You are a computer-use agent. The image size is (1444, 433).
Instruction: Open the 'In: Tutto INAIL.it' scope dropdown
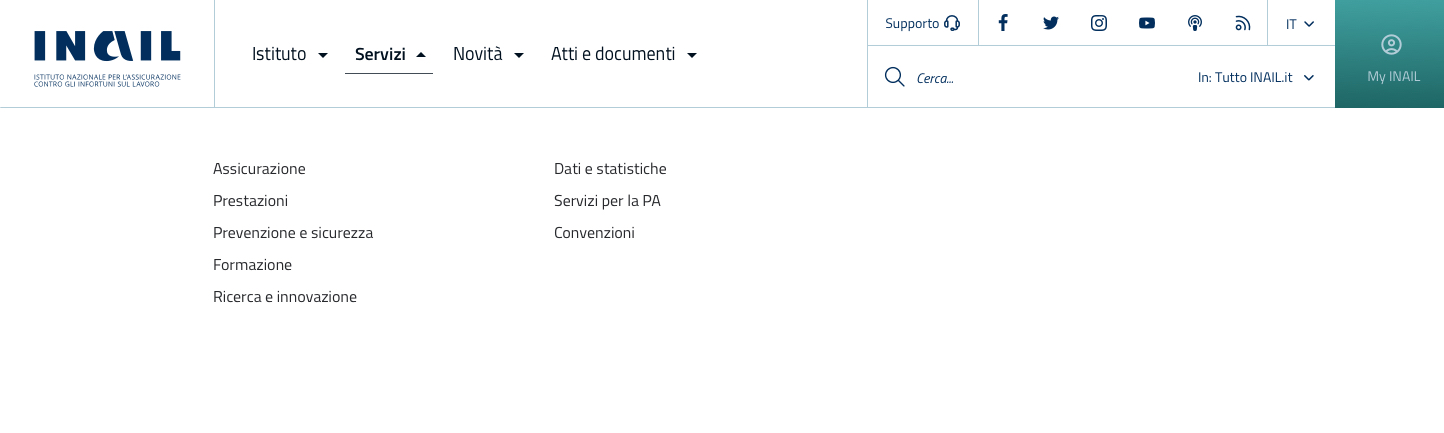click(x=1256, y=77)
